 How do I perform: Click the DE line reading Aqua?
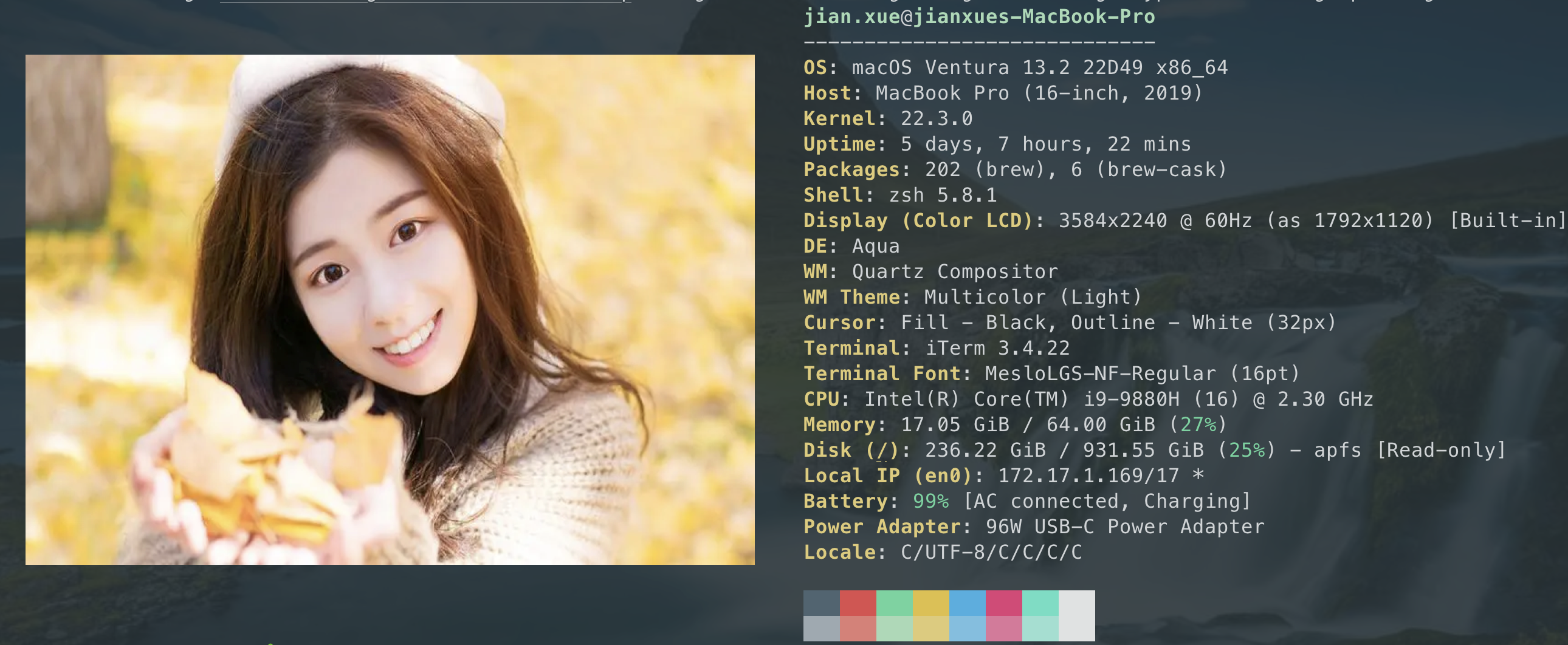(x=851, y=247)
